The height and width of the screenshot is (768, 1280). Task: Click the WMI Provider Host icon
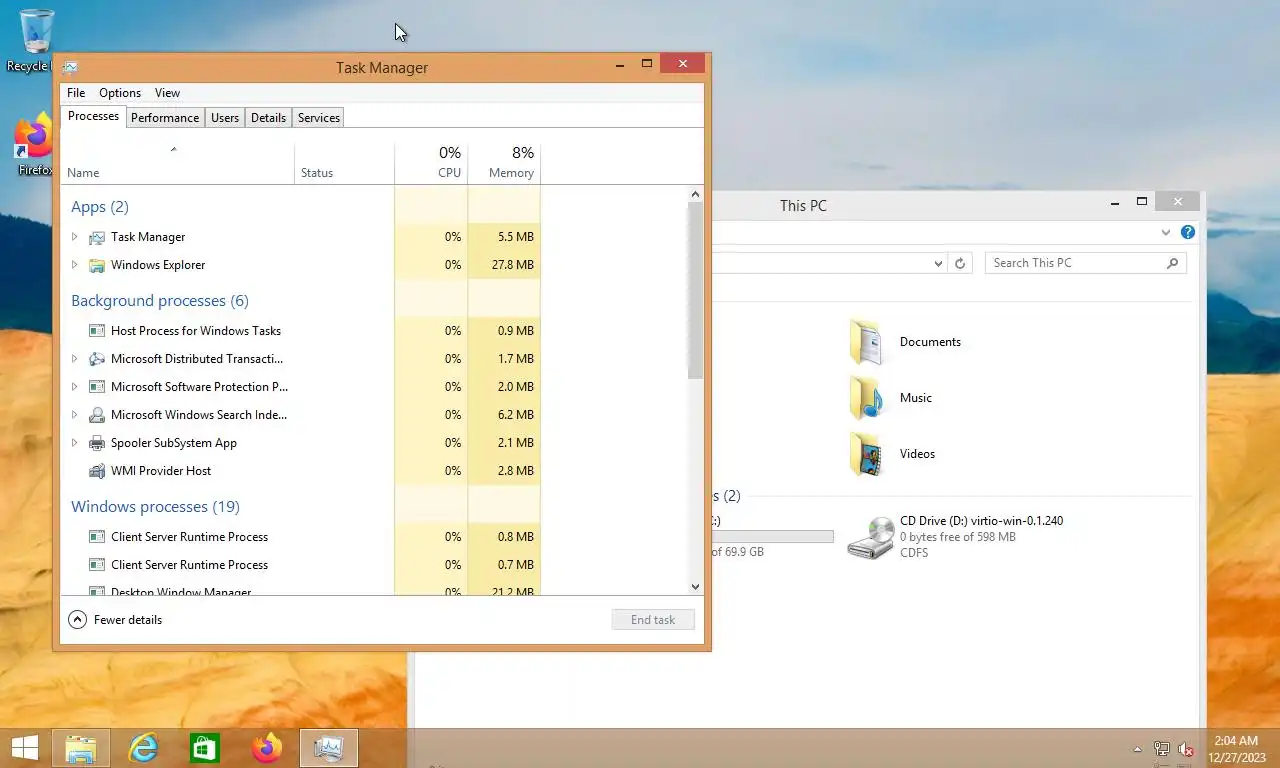click(97, 471)
